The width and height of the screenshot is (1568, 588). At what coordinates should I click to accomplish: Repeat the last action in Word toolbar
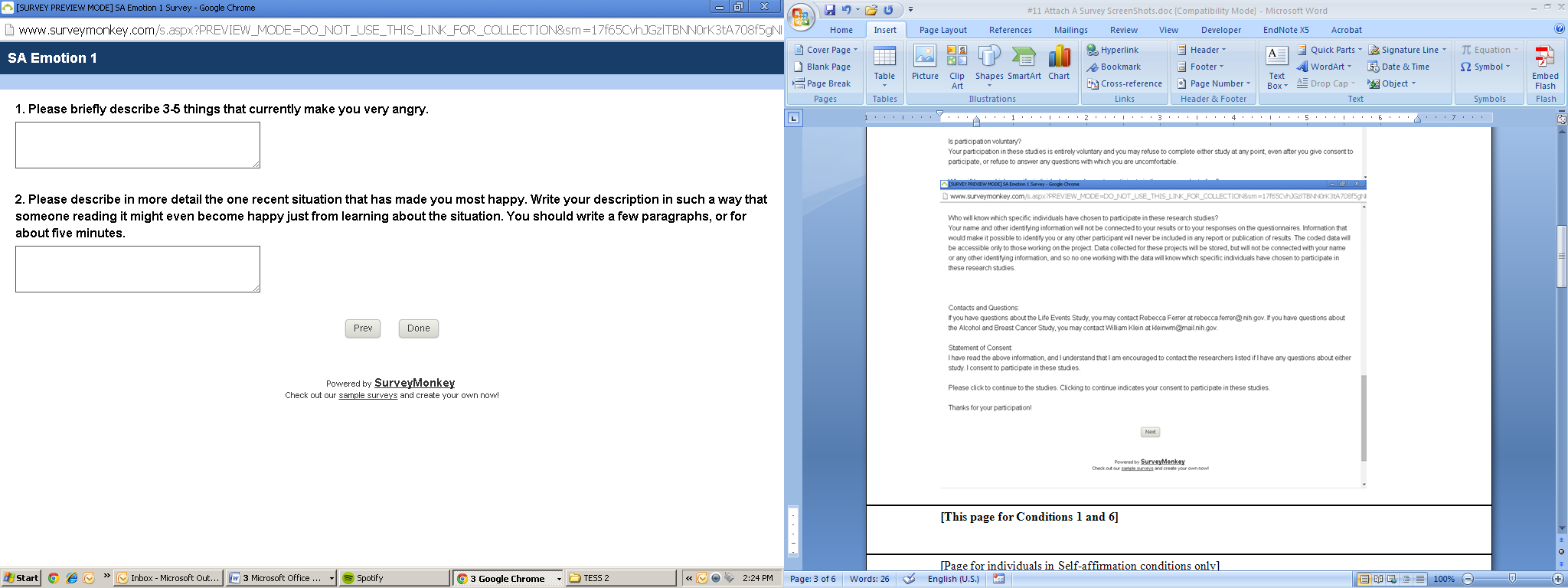(888, 10)
